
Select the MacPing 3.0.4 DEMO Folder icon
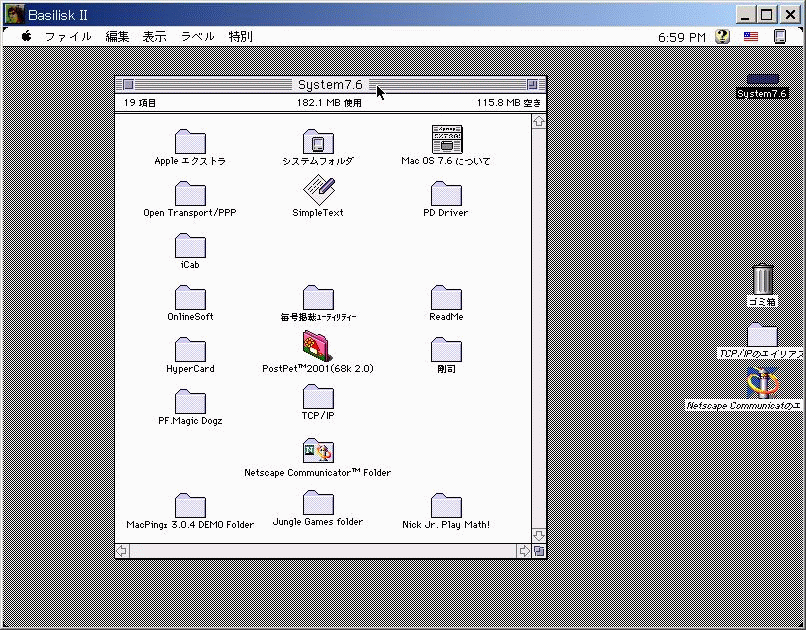point(190,505)
